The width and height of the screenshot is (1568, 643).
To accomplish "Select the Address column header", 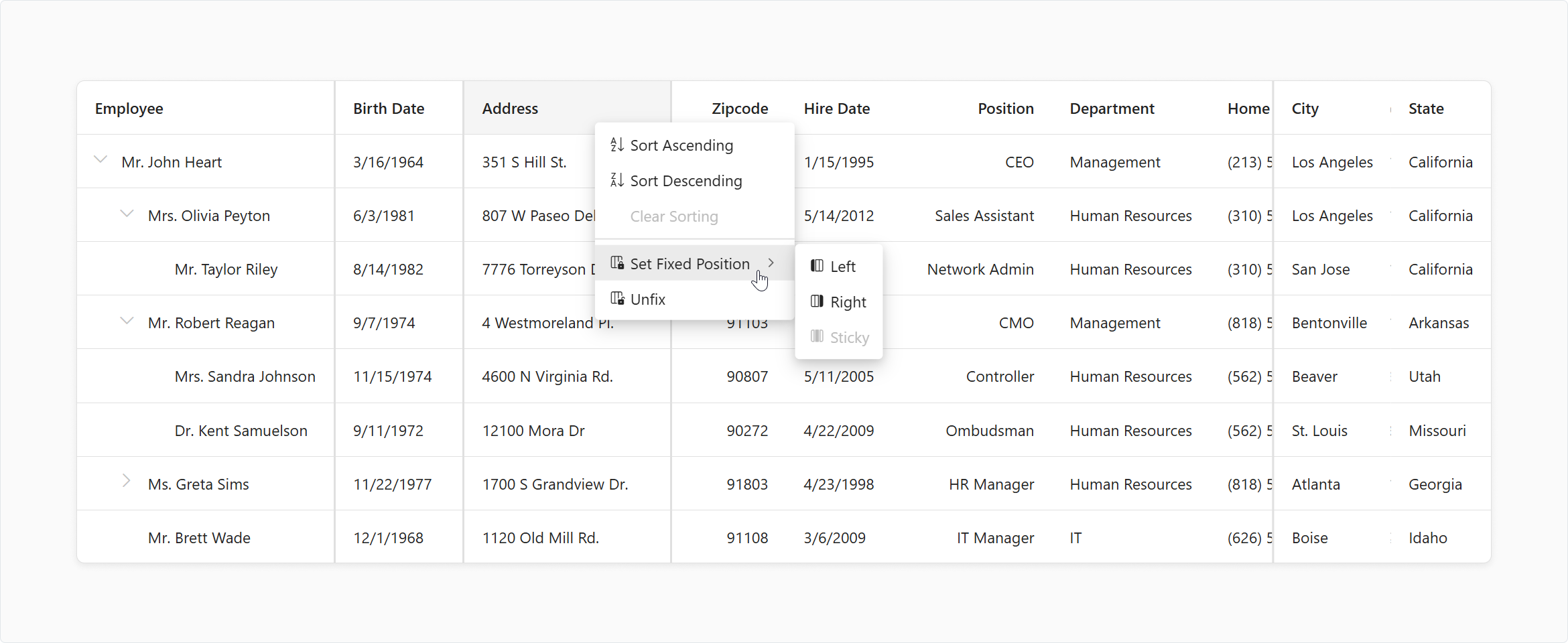I will tap(510, 108).
